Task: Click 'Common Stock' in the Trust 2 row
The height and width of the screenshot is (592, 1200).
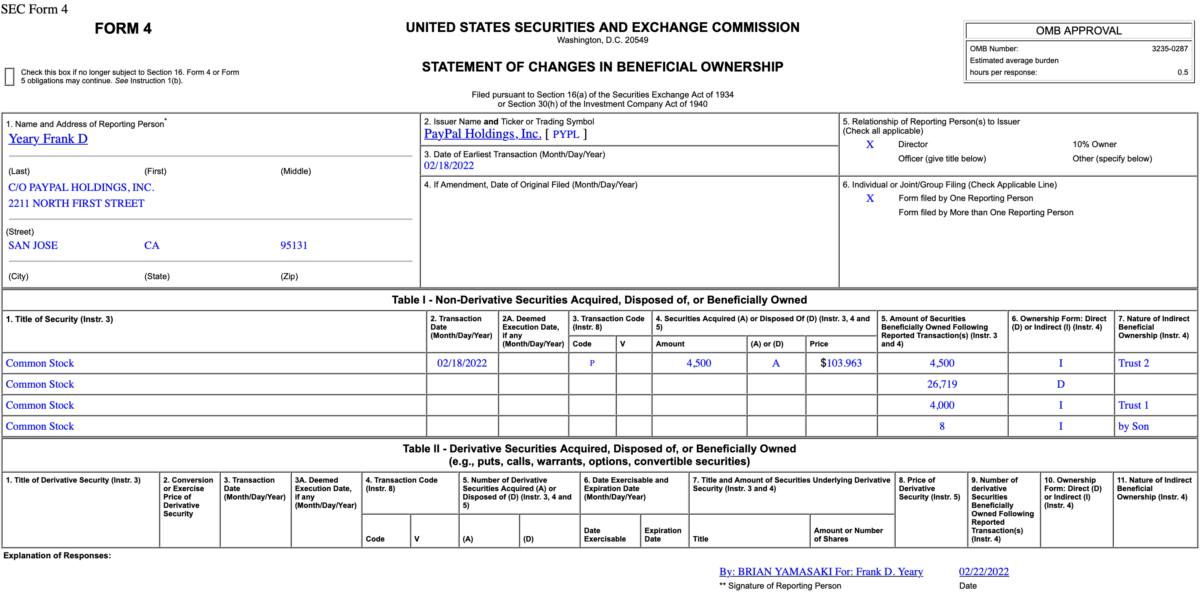Action: (x=40, y=363)
